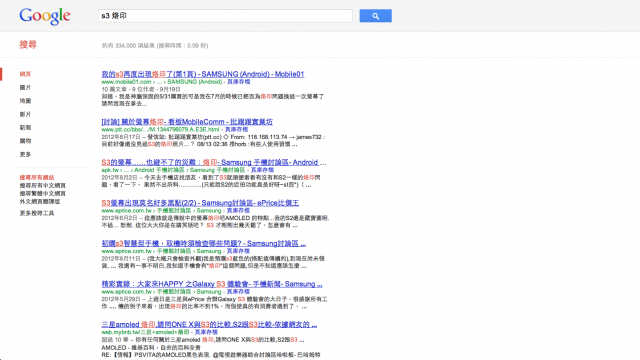The image size is (640, 360).
Task: Click the 搜尋 heading beneath the Google logo
Action: pyautogui.click(x=28, y=44)
